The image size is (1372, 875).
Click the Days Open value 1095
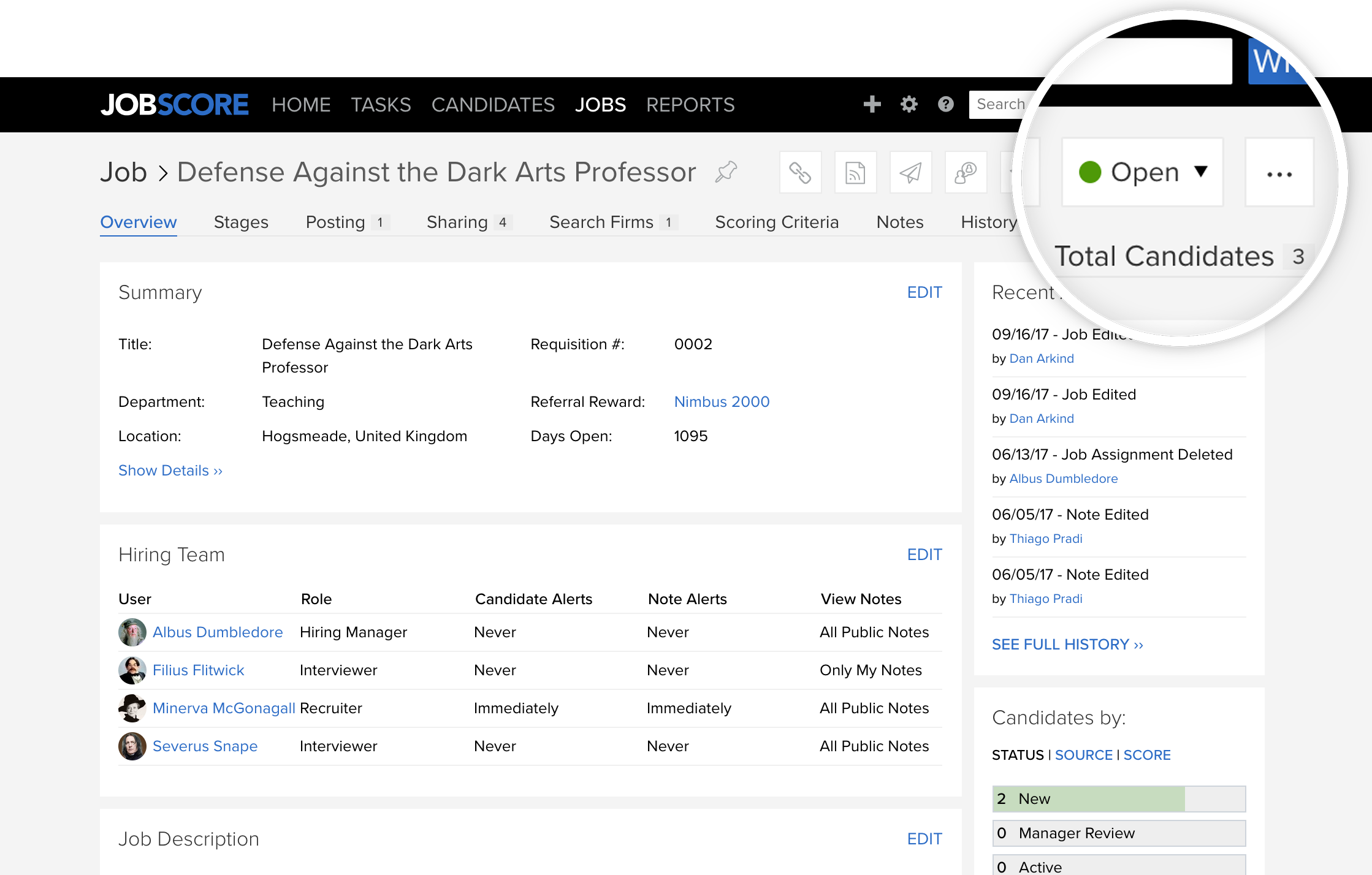(690, 436)
